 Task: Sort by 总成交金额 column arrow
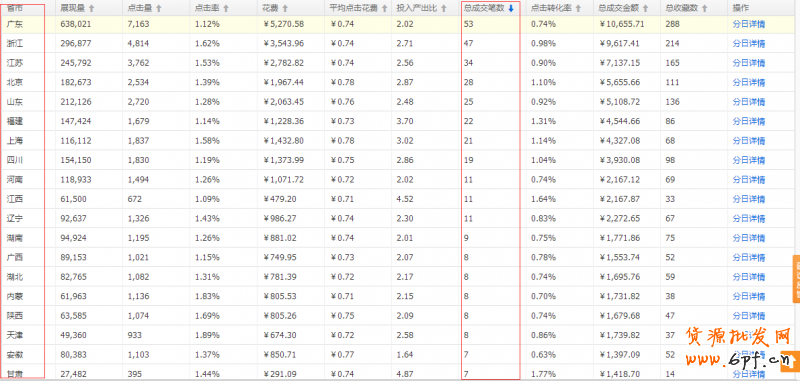click(646, 9)
